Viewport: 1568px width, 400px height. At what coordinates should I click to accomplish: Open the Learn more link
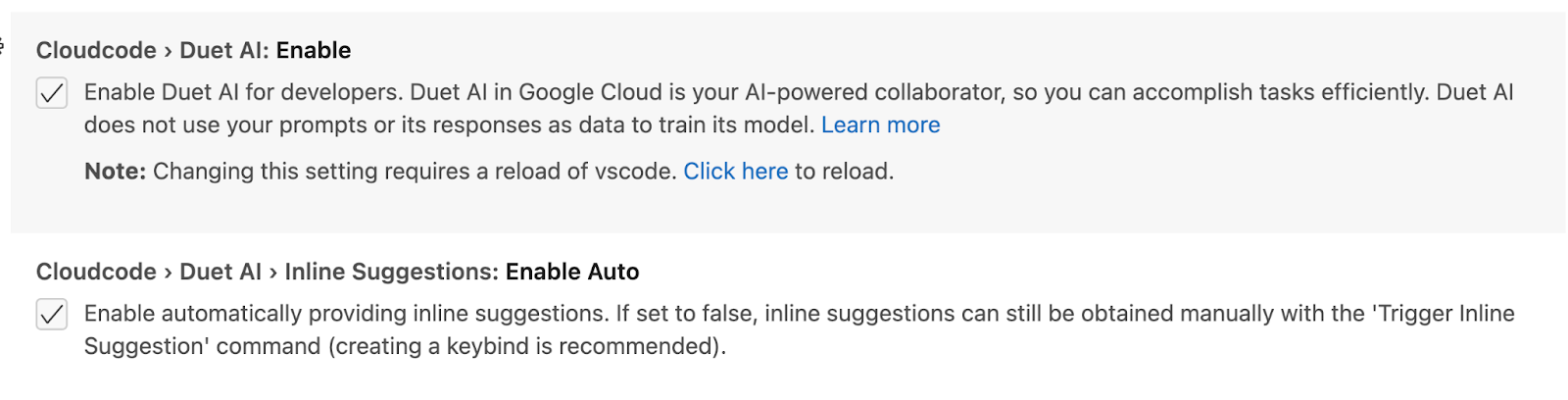[880, 125]
